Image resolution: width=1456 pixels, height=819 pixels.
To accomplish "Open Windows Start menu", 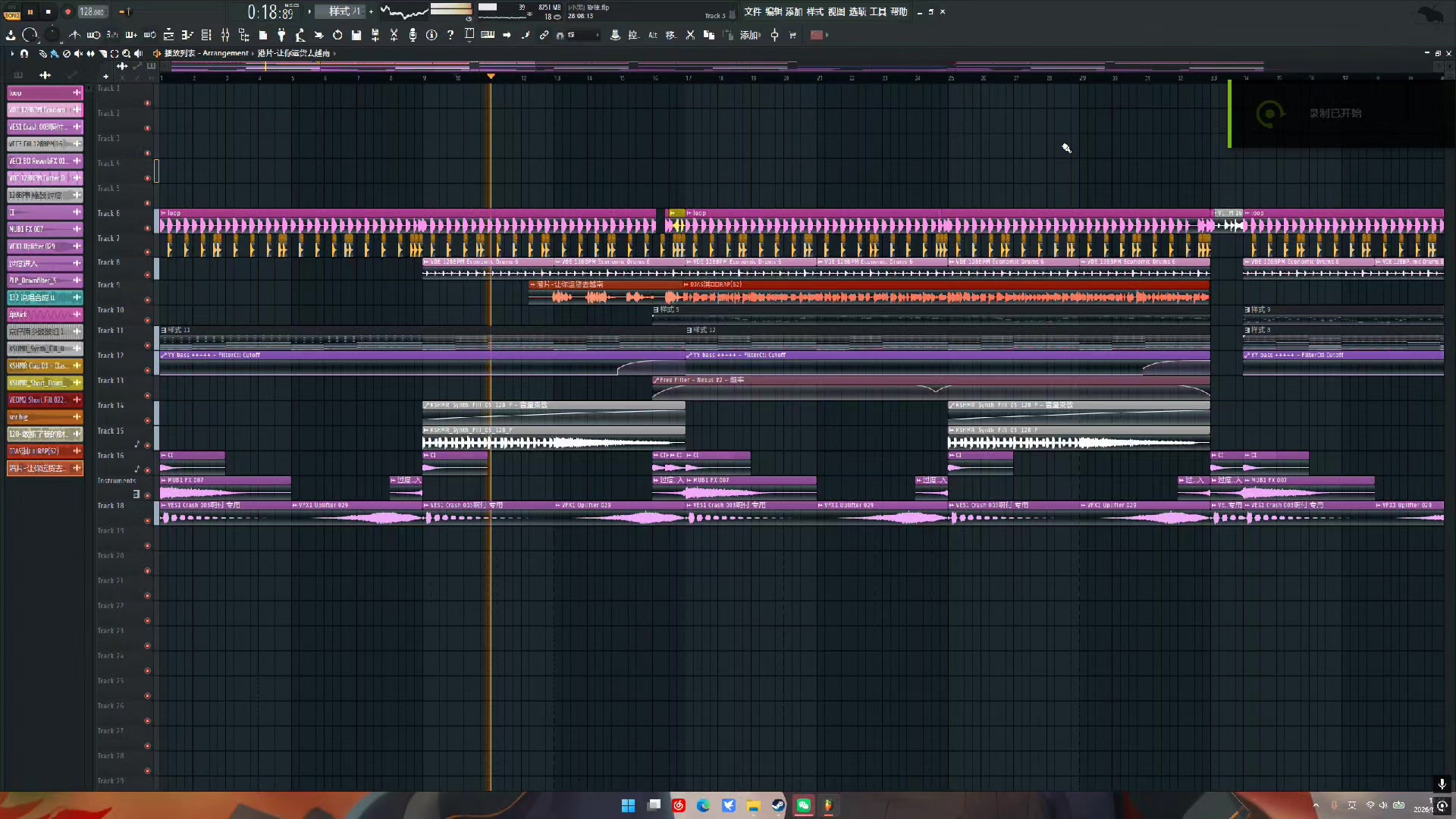I will point(628,805).
